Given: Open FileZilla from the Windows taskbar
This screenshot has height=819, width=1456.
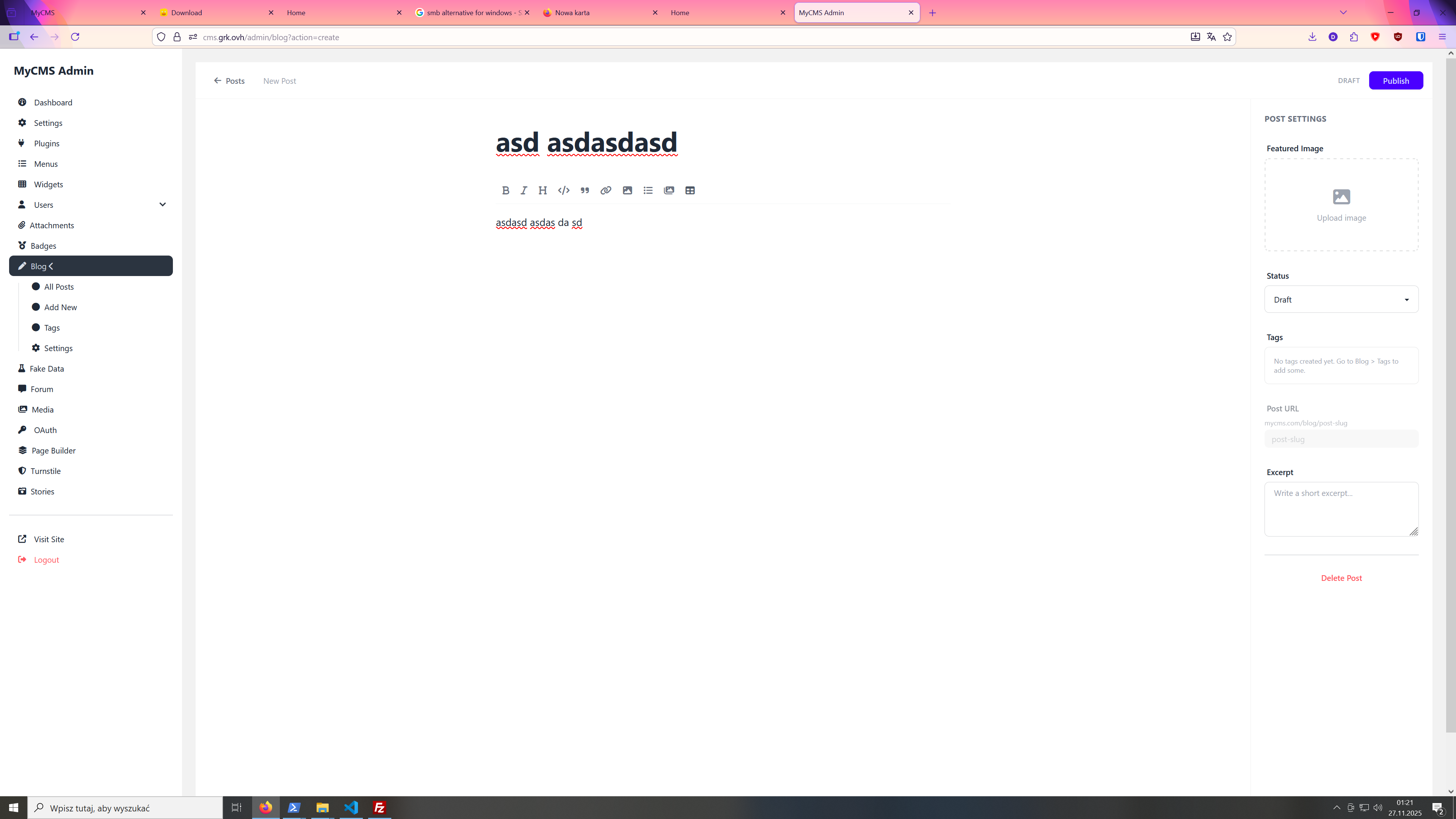Looking at the screenshot, I should point(379,808).
